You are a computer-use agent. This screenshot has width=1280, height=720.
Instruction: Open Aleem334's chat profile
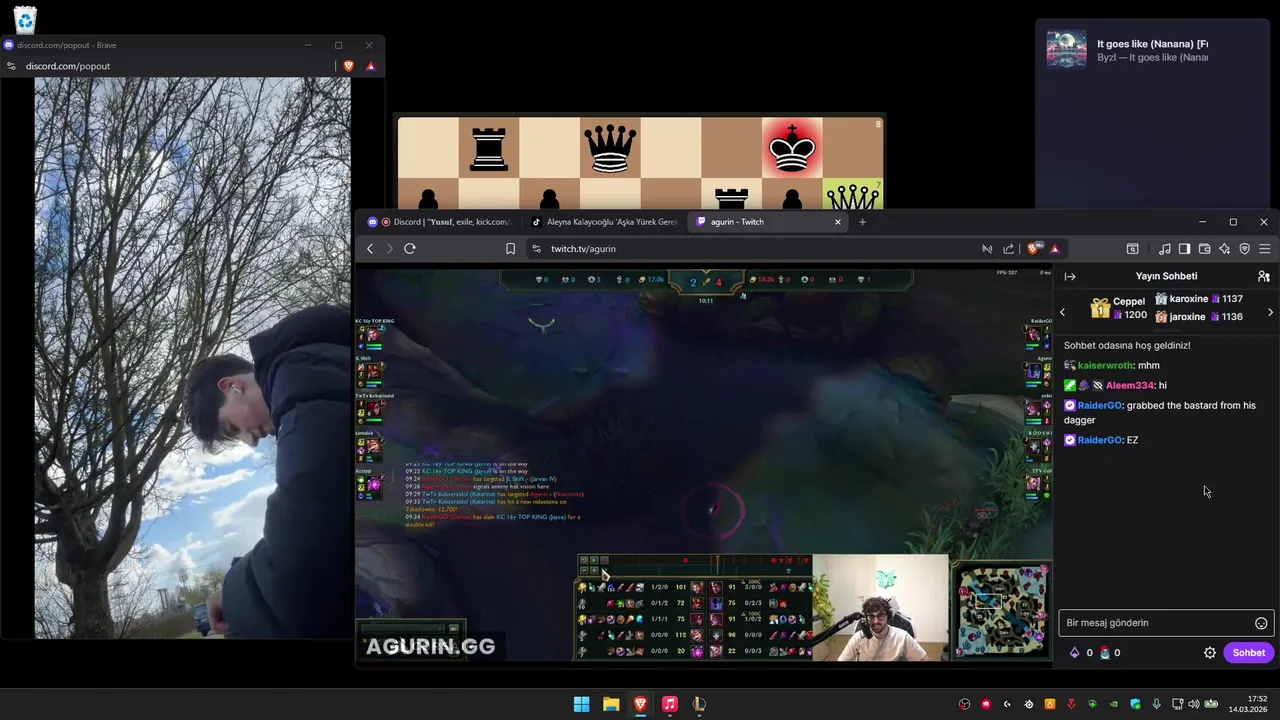point(1130,386)
